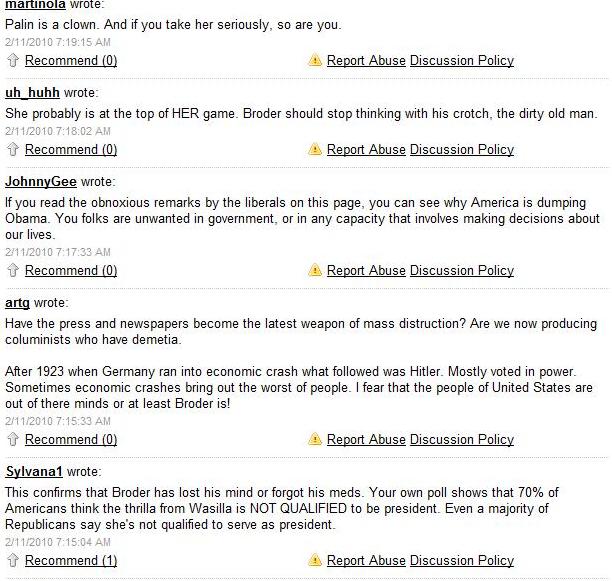Click the recommend arrow icon under JohnnyGee's comment
612x581 pixels.
point(13,270)
